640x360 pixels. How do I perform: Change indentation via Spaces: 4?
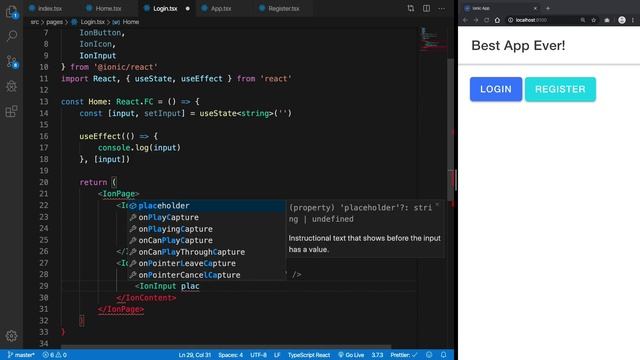[x=230, y=355]
